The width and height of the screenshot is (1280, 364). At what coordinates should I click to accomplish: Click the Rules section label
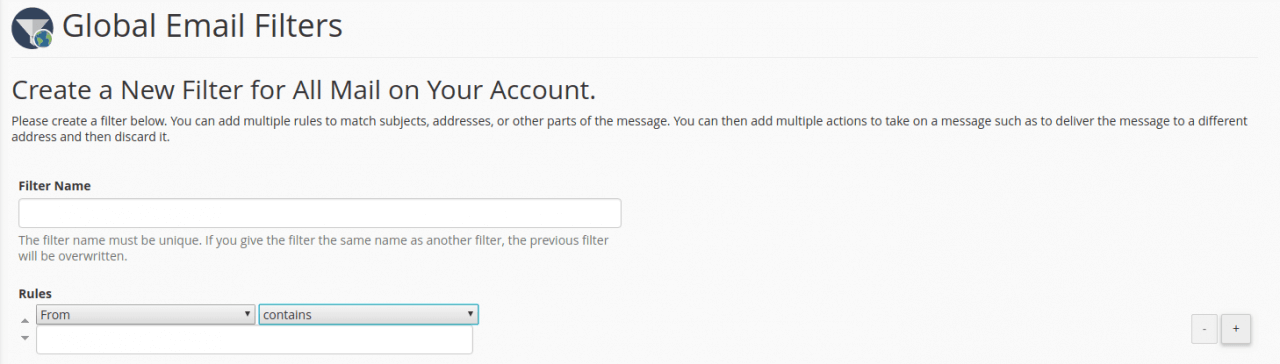35,293
